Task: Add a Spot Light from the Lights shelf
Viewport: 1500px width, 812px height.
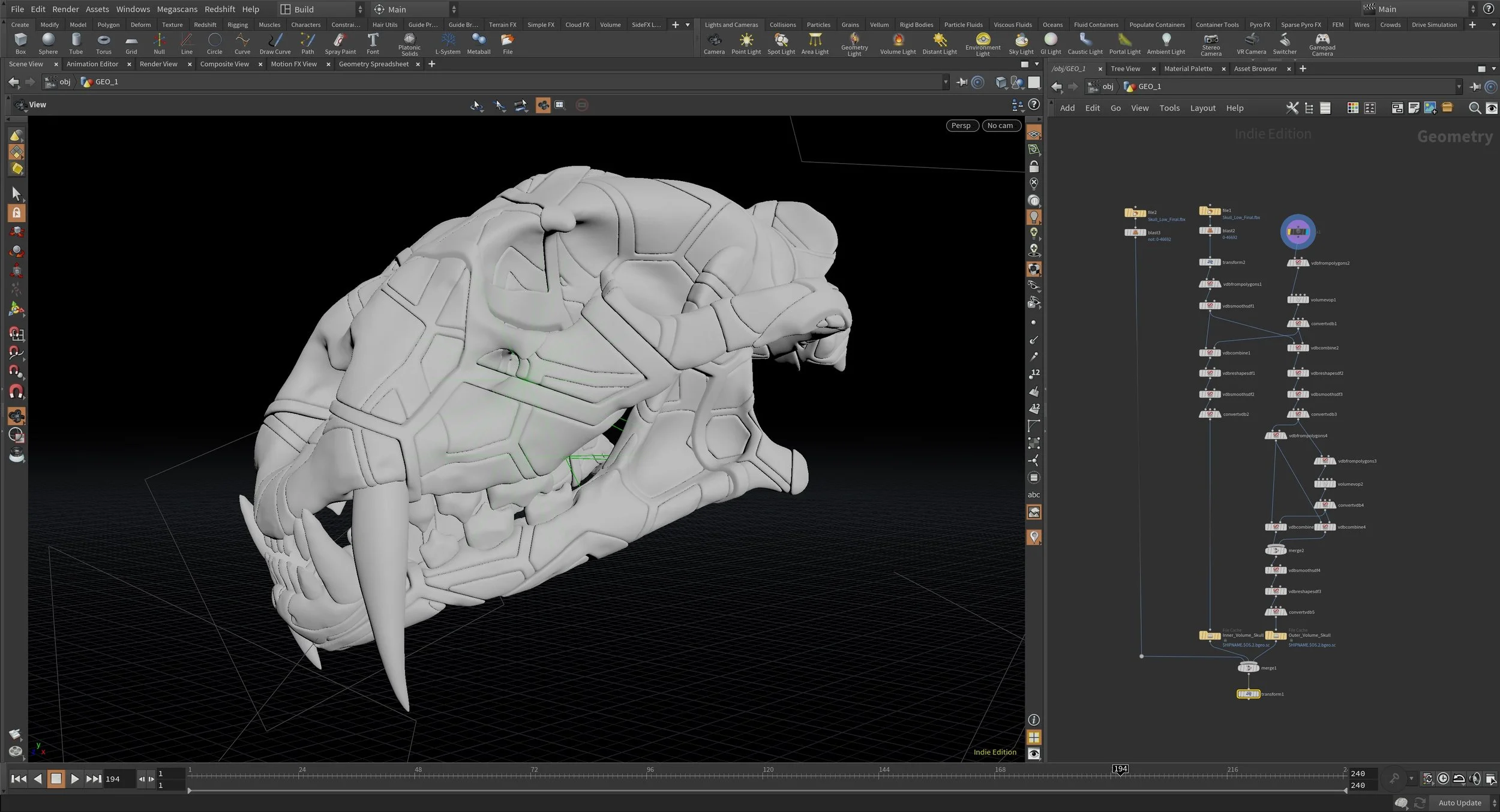Action: 781,42
